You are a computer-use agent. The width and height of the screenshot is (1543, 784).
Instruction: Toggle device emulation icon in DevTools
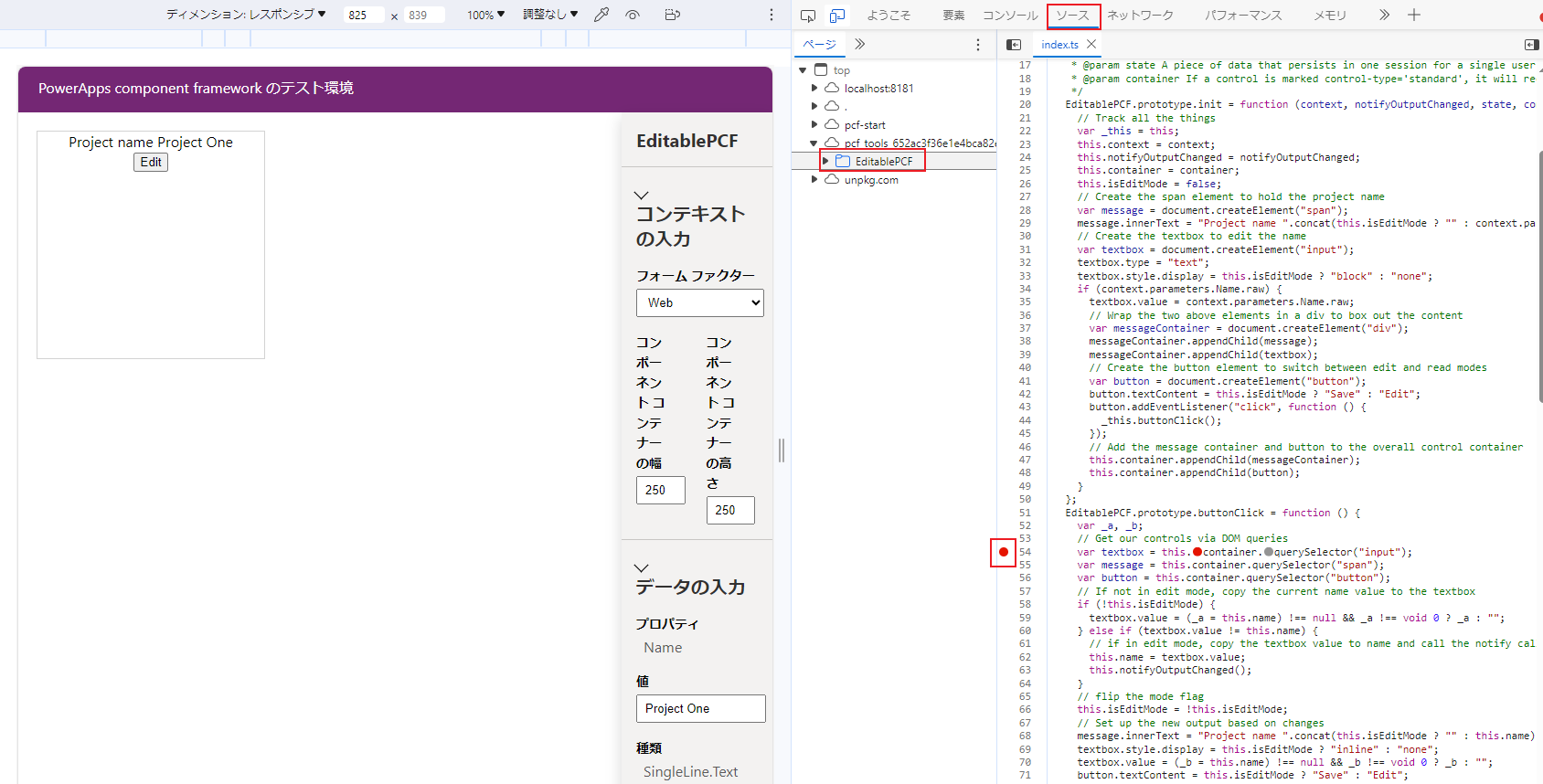click(836, 16)
